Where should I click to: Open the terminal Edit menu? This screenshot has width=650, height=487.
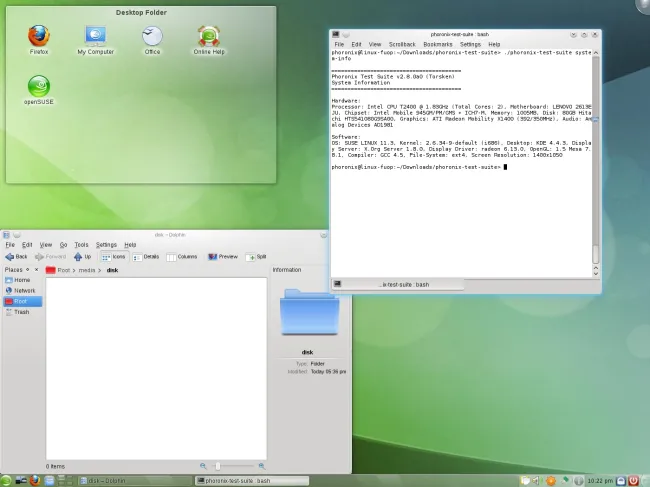tap(357, 44)
